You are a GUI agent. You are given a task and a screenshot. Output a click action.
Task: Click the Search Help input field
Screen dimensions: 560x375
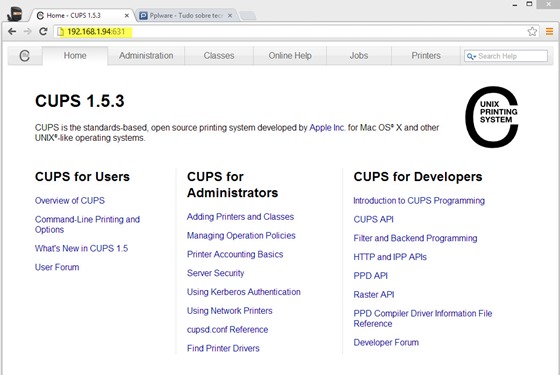(x=506, y=56)
